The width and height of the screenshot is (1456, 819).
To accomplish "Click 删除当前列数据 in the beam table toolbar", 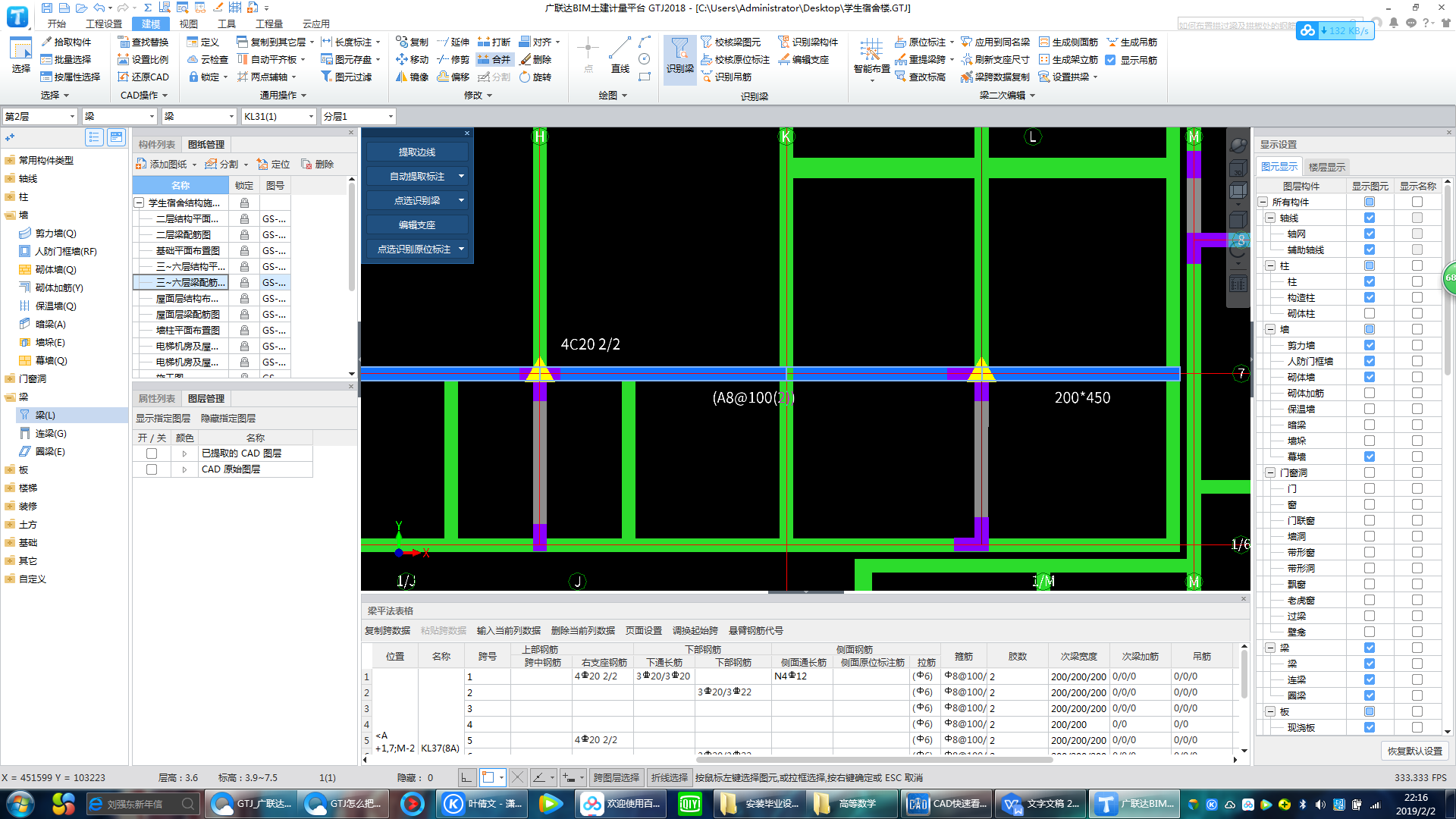I will pyautogui.click(x=582, y=630).
